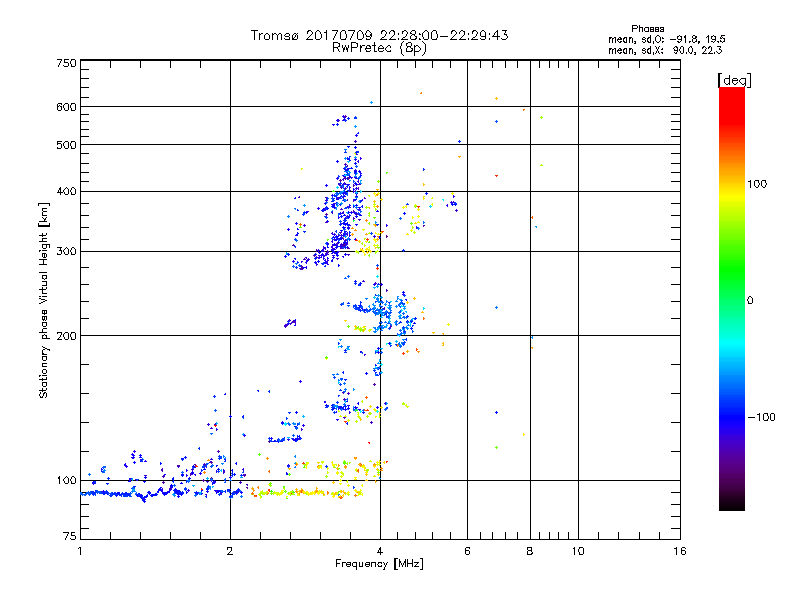Click the black bottom end of the colorbar
The width and height of the screenshot is (800, 600).
732,503
